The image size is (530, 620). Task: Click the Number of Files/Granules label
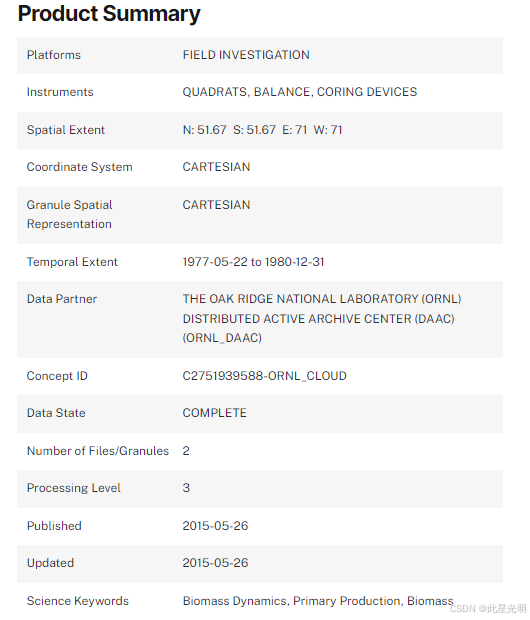98,451
